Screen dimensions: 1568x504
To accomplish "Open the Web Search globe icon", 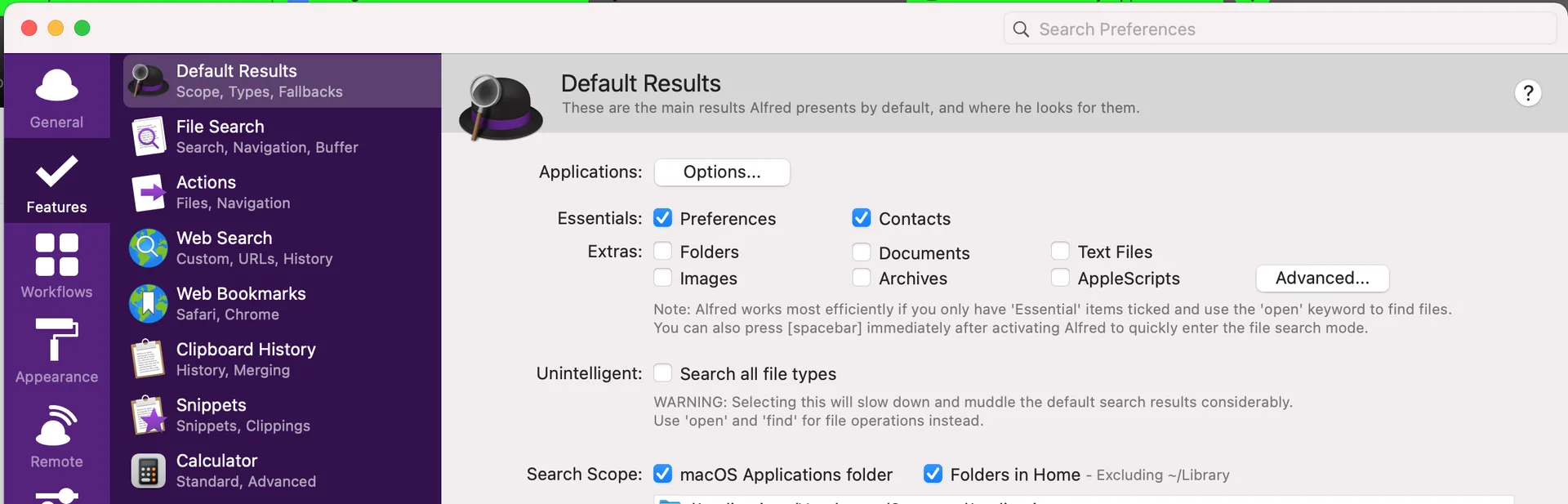I will tap(149, 248).
